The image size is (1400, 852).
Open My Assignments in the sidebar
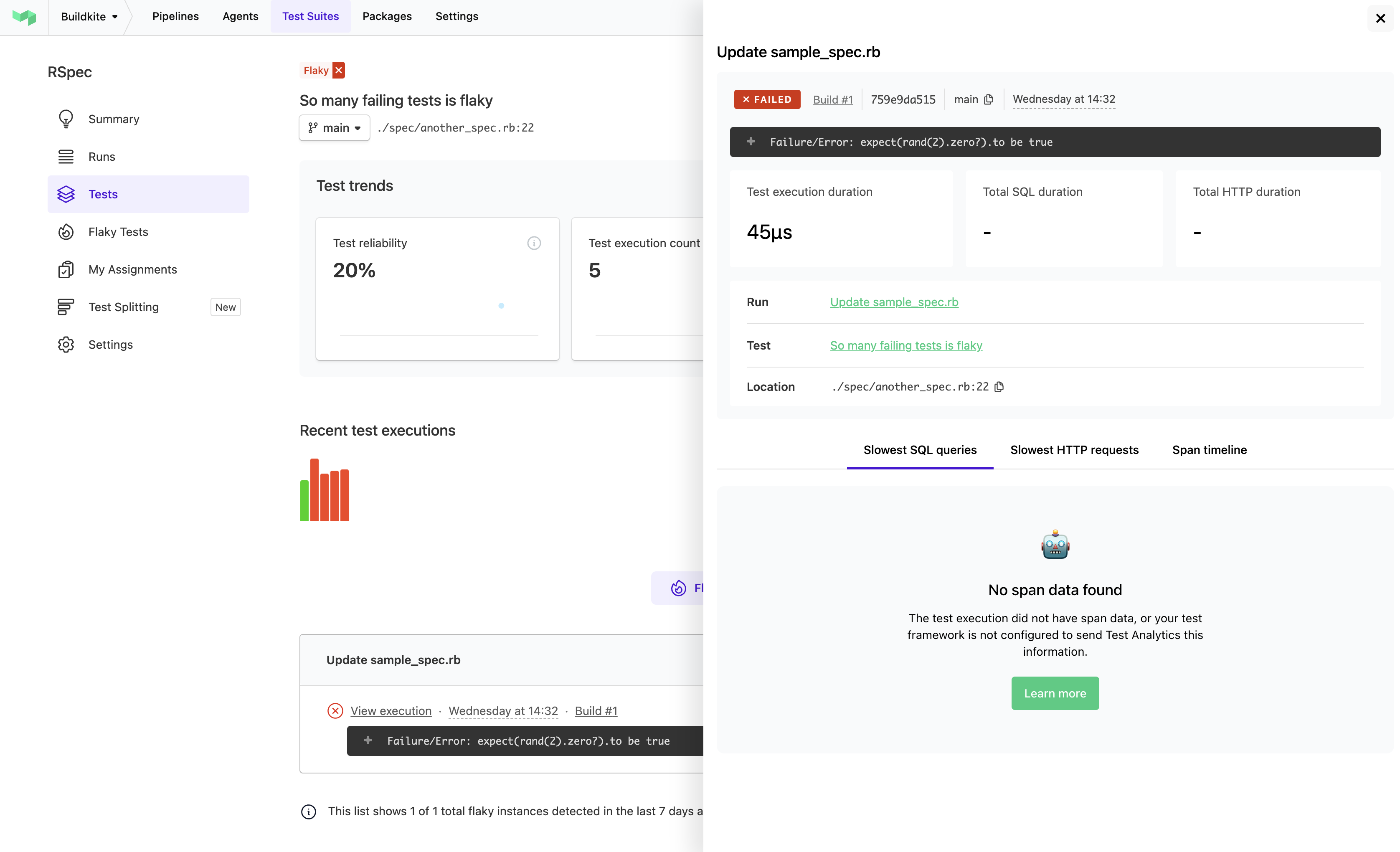pyautogui.click(x=132, y=269)
